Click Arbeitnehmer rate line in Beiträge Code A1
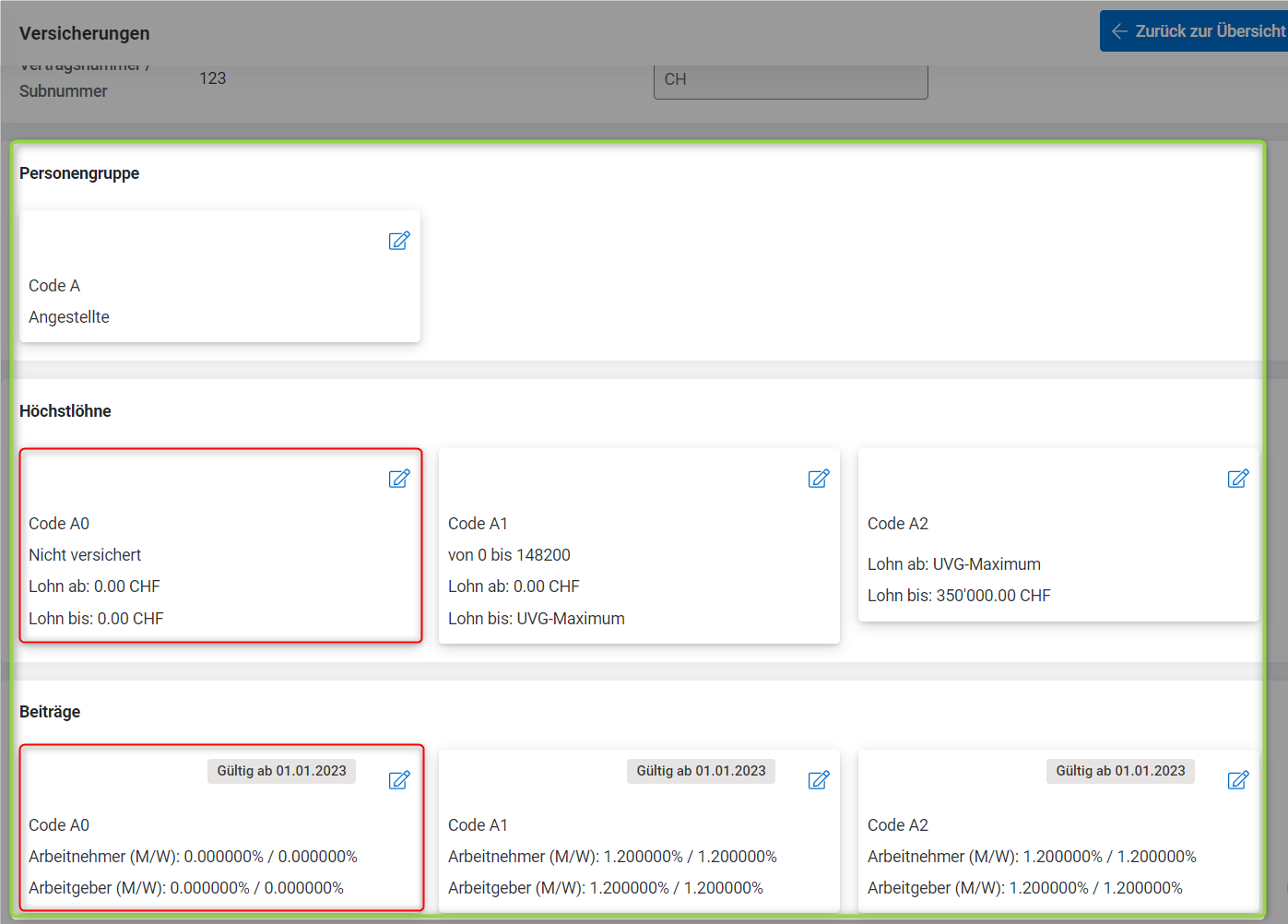The width and height of the screenshot is (1288, 924). coord(612,857)
